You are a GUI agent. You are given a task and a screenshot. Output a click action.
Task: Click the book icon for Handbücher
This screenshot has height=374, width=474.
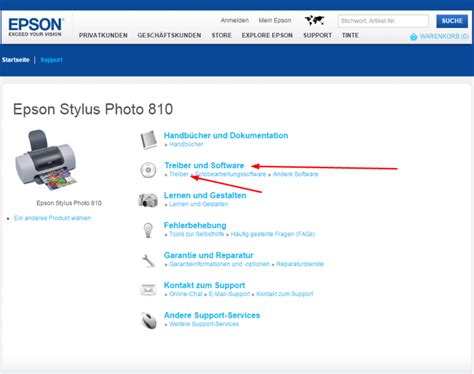coord(148,140)
